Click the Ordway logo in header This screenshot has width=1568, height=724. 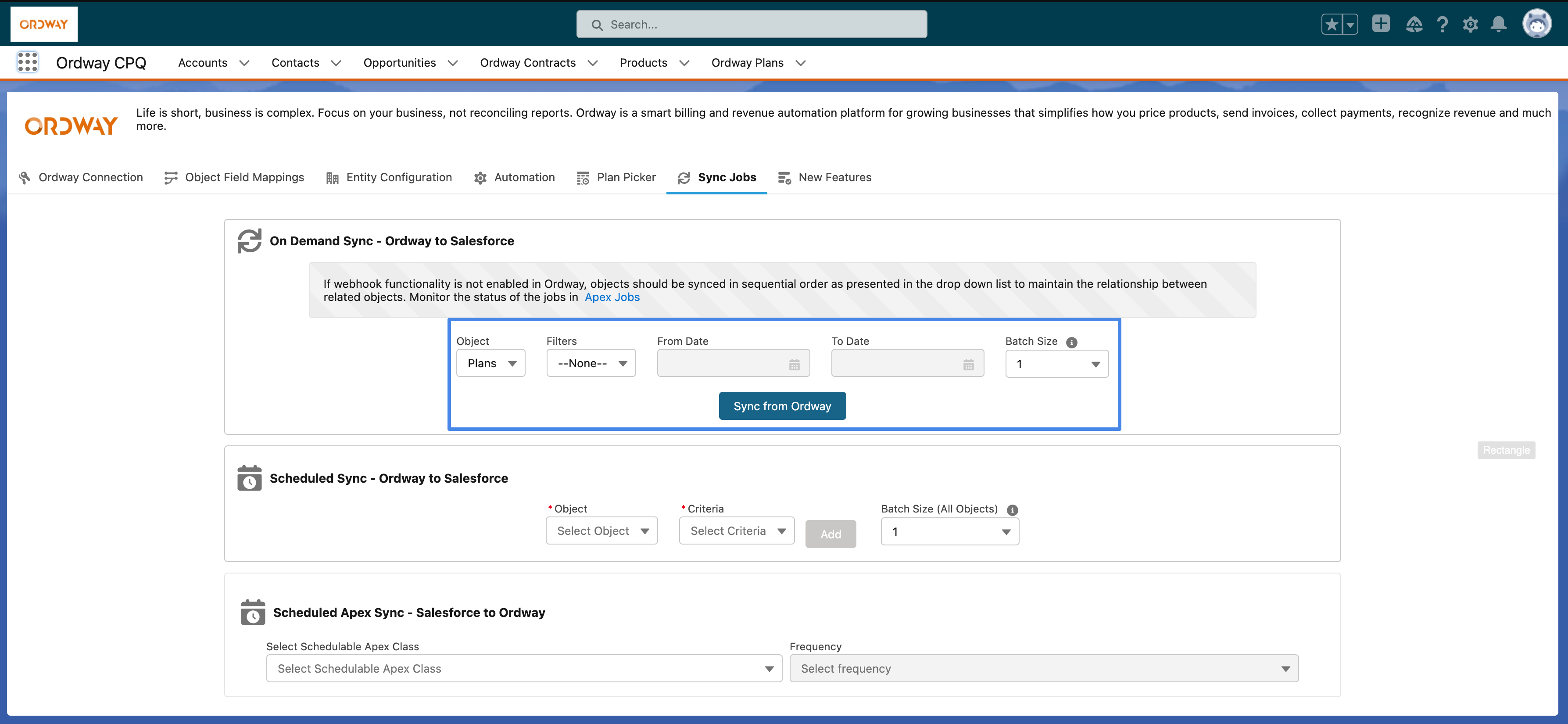point(44,24)
